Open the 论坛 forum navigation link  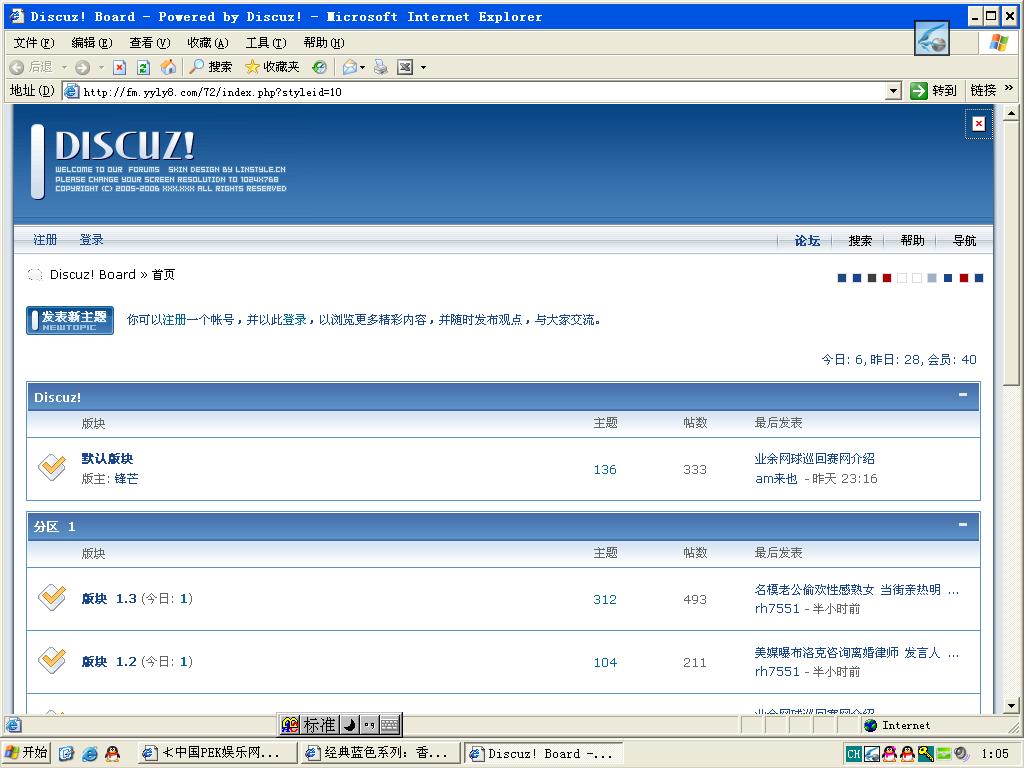pos(807,240)
